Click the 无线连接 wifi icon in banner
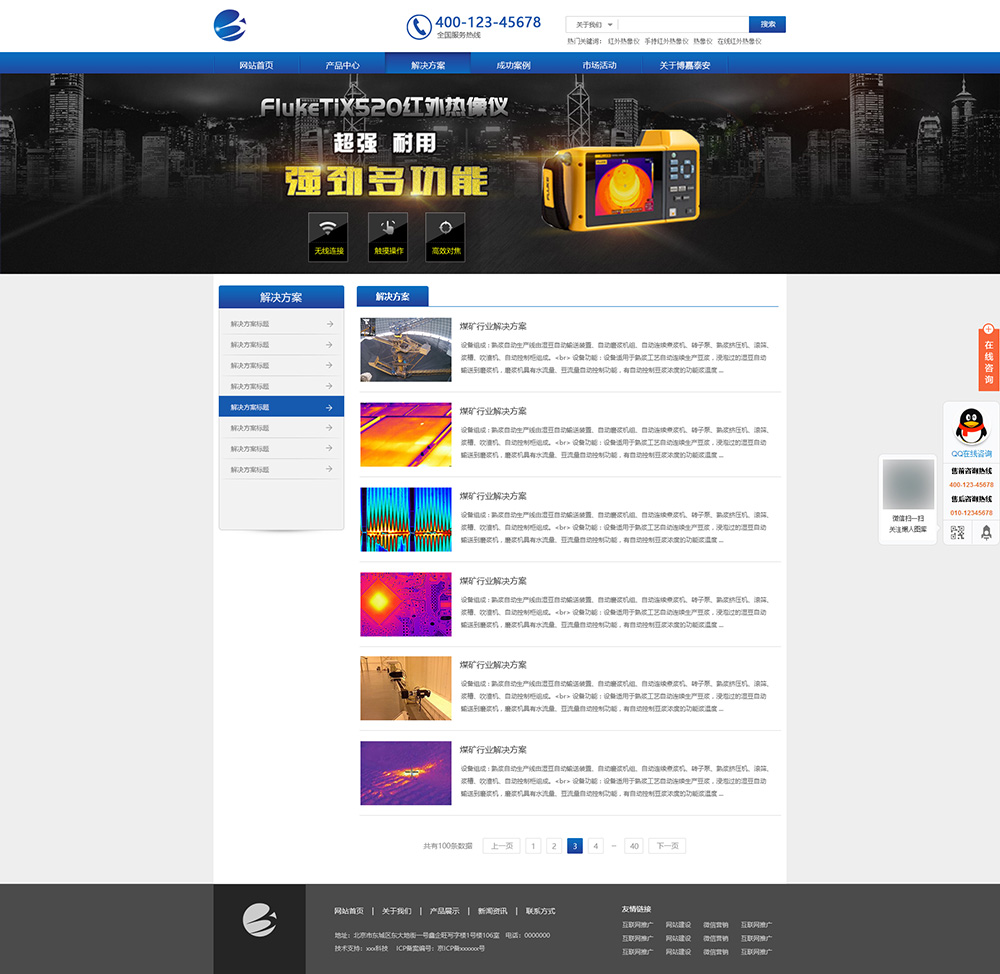1000x974 pixels. click(x=328, y=237)
